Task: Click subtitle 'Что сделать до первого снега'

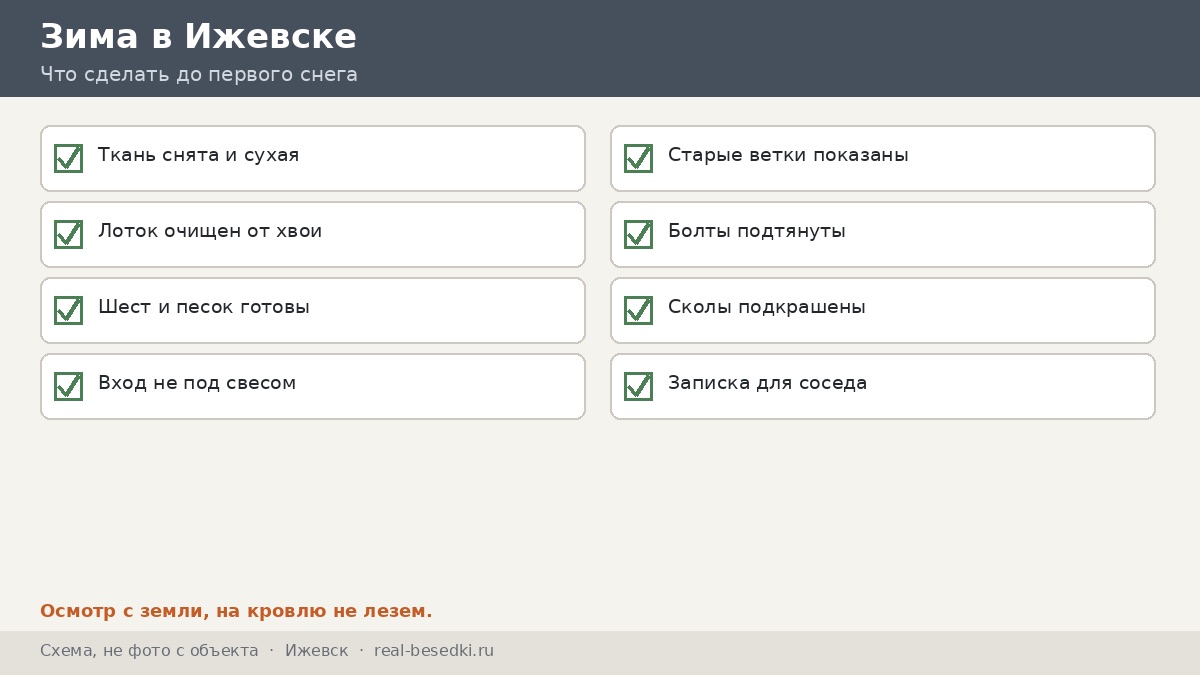Action: [199, 75]
